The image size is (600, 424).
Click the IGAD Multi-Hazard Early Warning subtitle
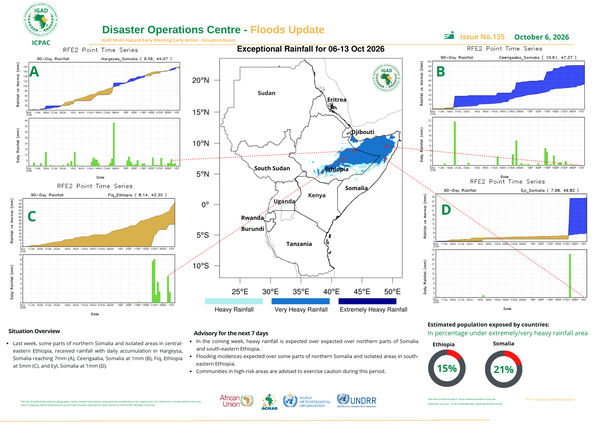[x=168, y=40]
